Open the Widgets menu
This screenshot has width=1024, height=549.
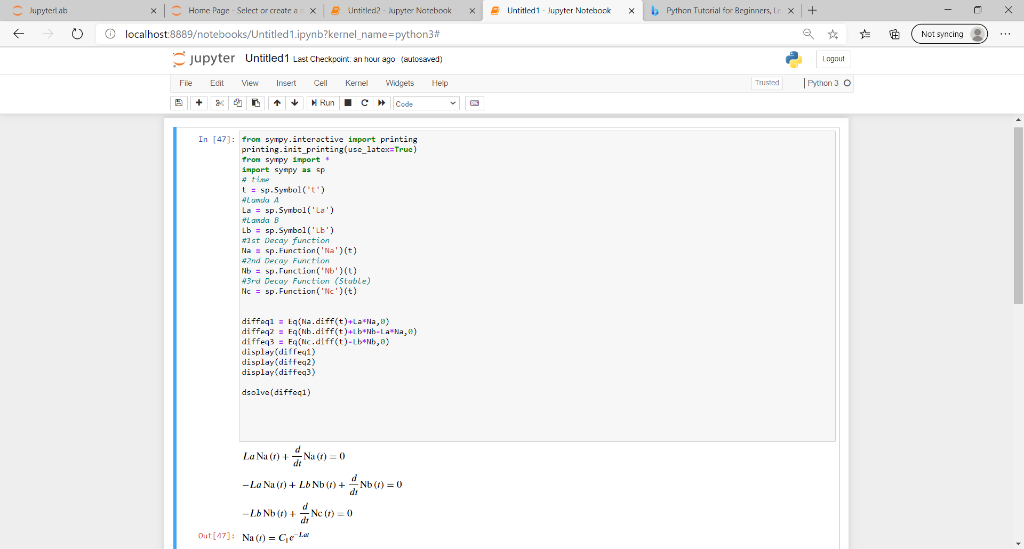pyautogui.click(x=400, y=84)
